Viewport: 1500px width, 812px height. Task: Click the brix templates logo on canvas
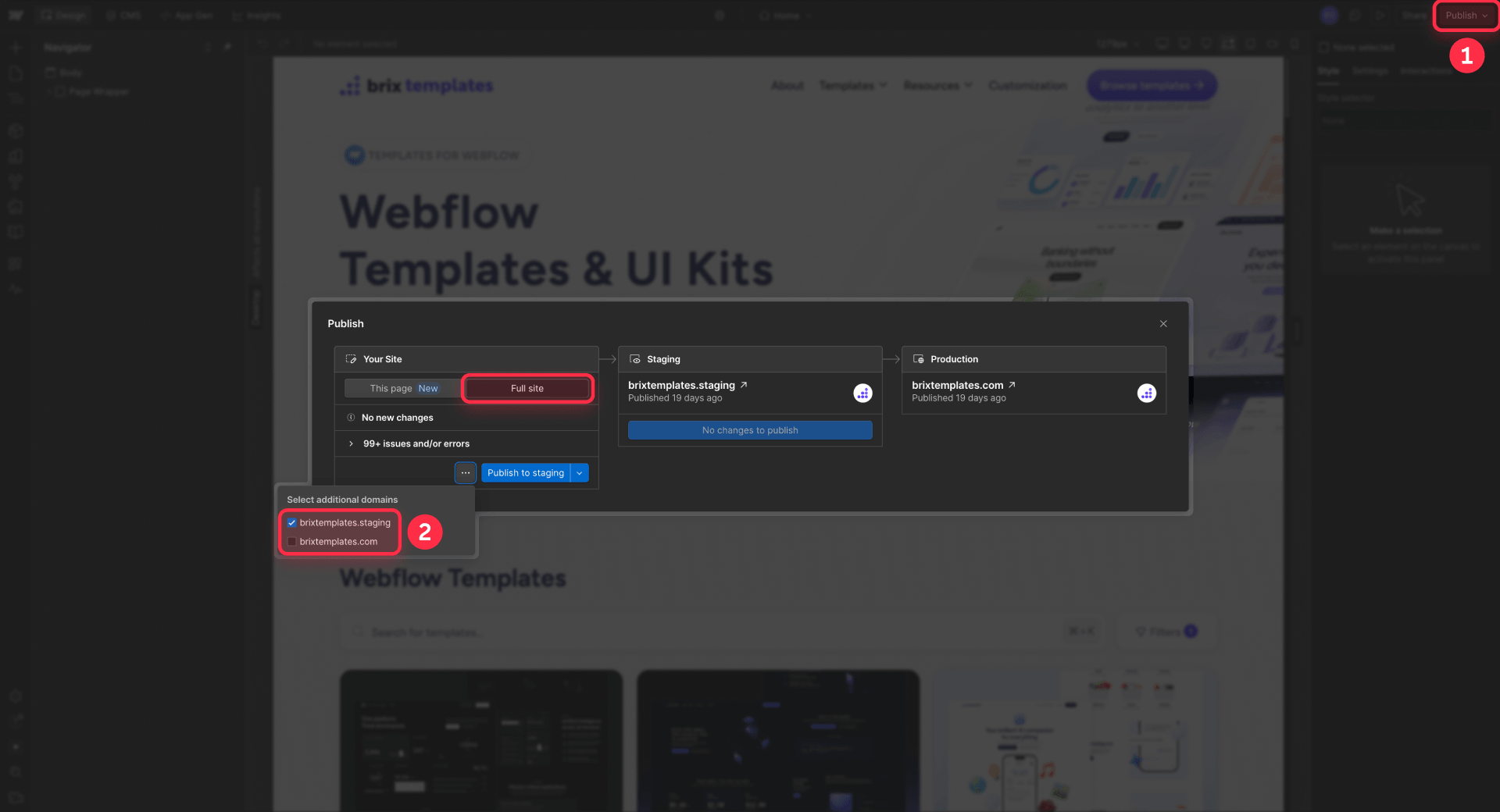coord(416,86)
